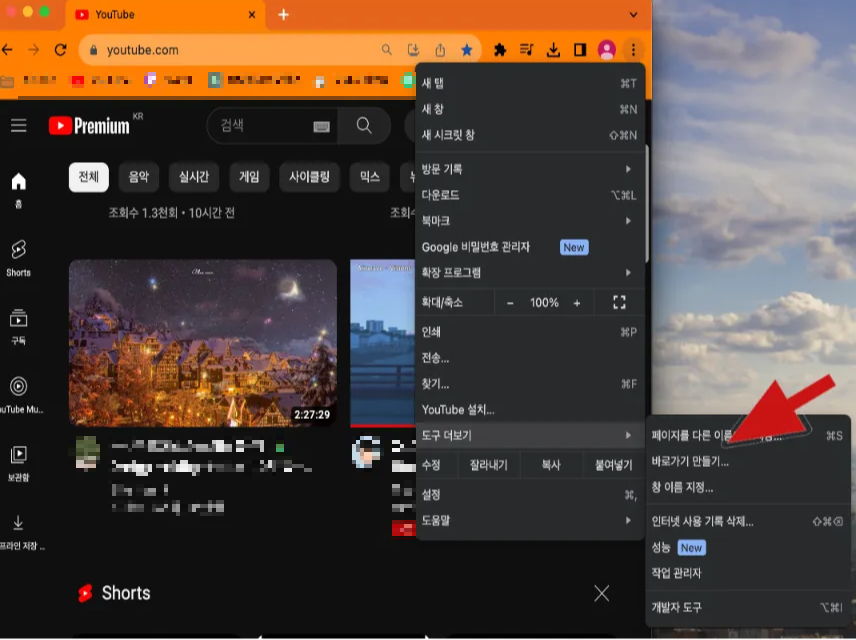
Task: Click 붙여넣기 in the edit row
Action: tap(614, 465)
